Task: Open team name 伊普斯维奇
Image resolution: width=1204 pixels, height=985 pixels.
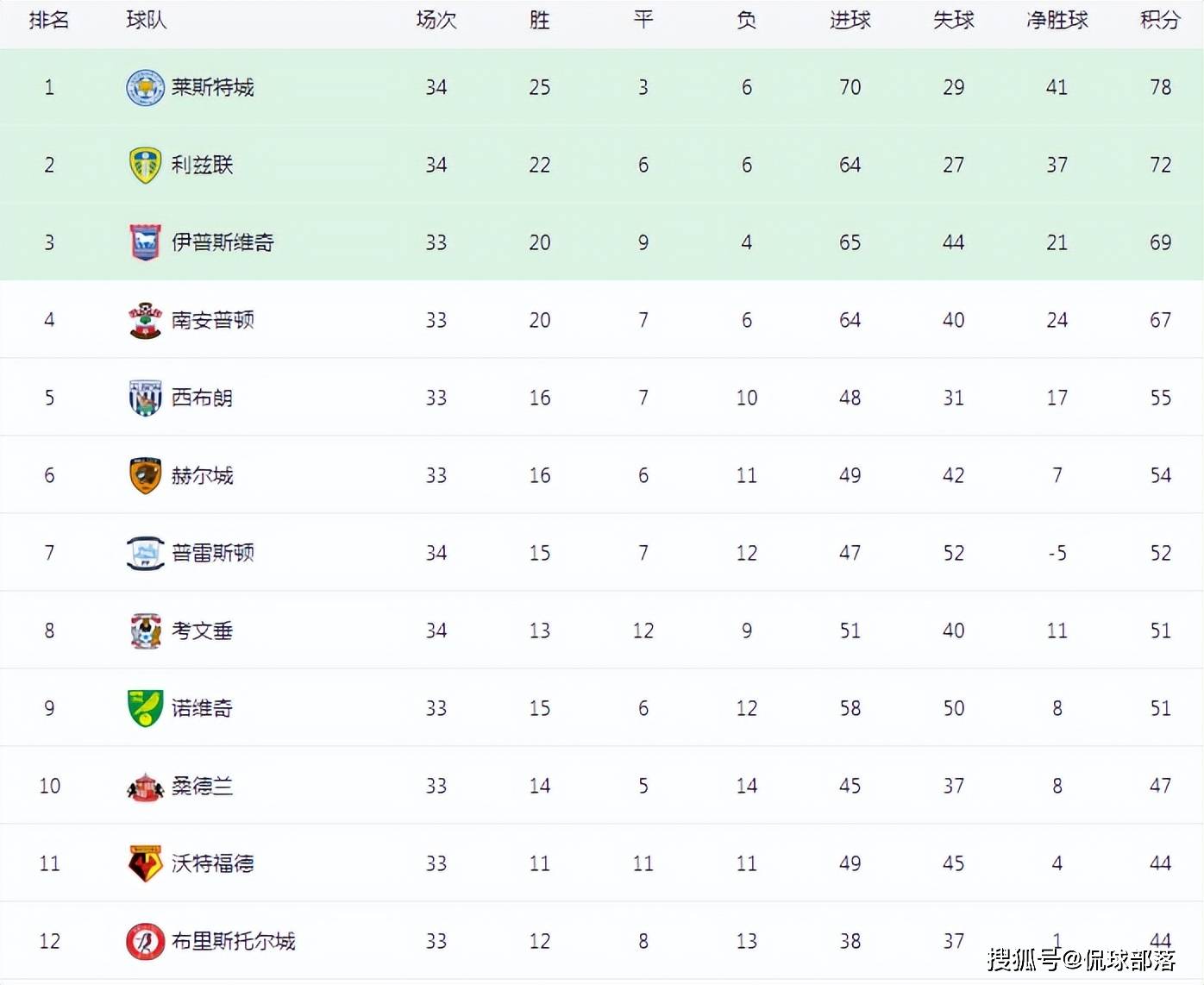Action: point(223,242)
